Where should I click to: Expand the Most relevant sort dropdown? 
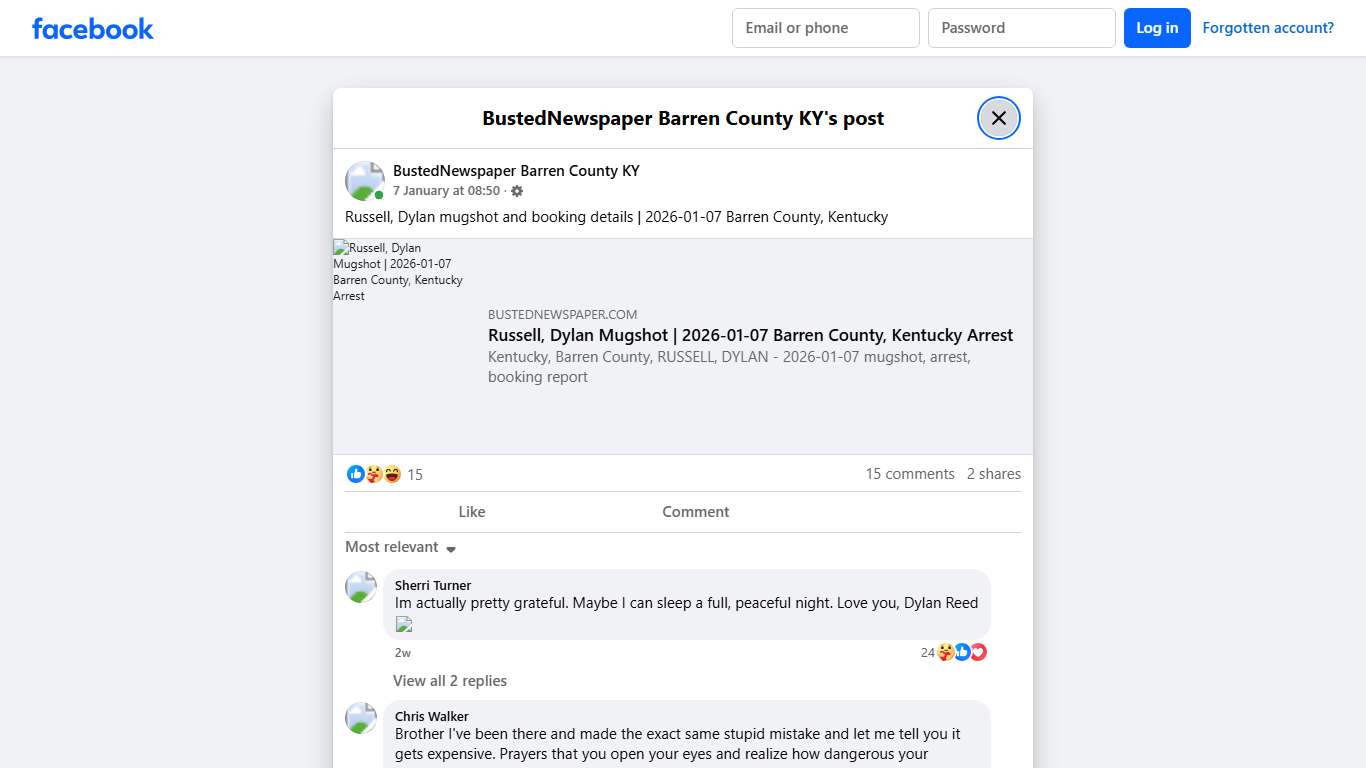point(400,547)
